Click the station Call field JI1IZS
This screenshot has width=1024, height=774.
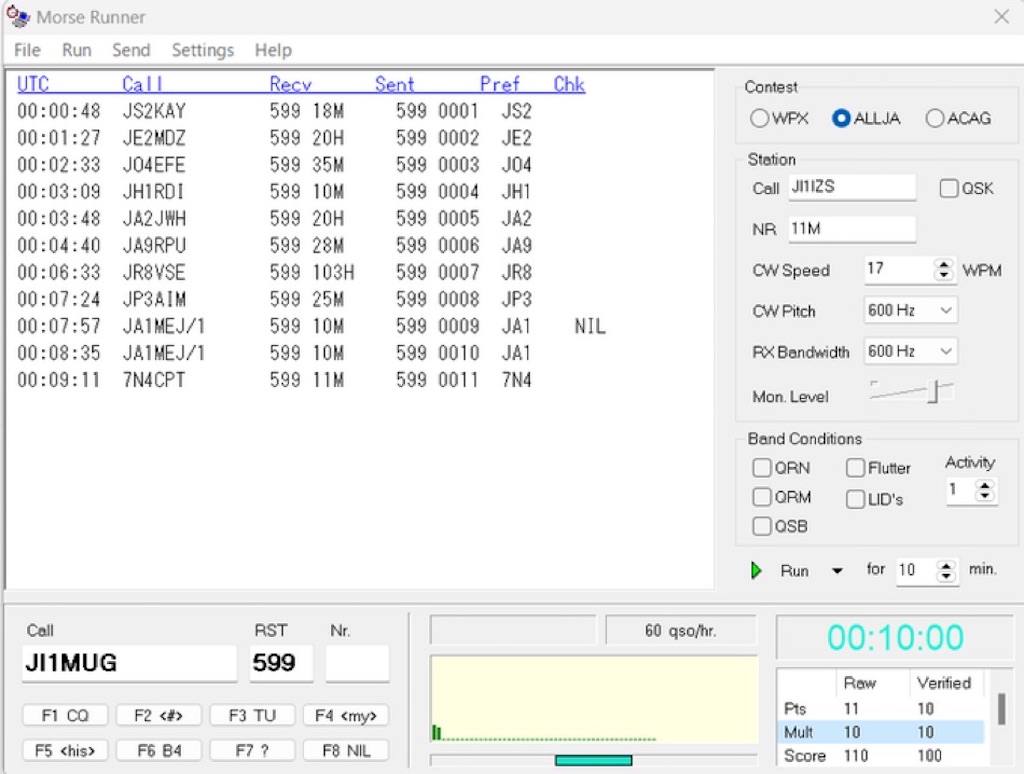pos(852,187)
